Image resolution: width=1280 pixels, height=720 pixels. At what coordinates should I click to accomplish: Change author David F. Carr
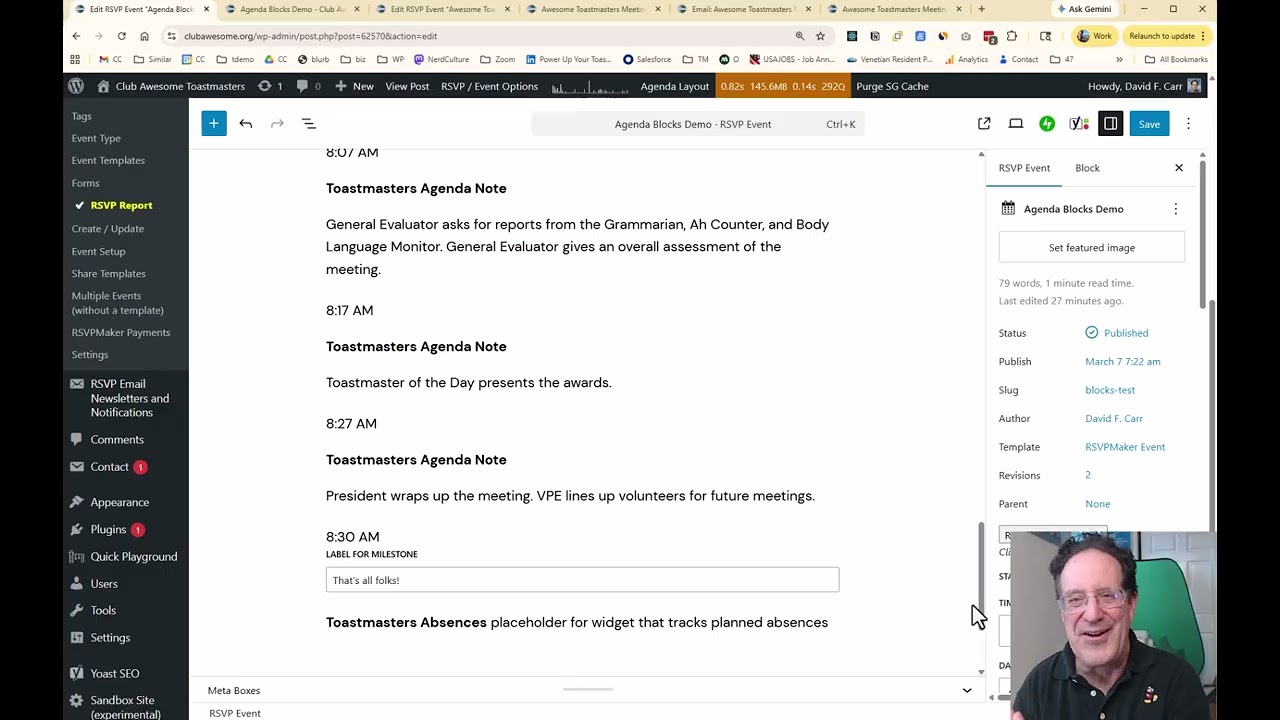pyautogui.click(x=1114, y=419)
